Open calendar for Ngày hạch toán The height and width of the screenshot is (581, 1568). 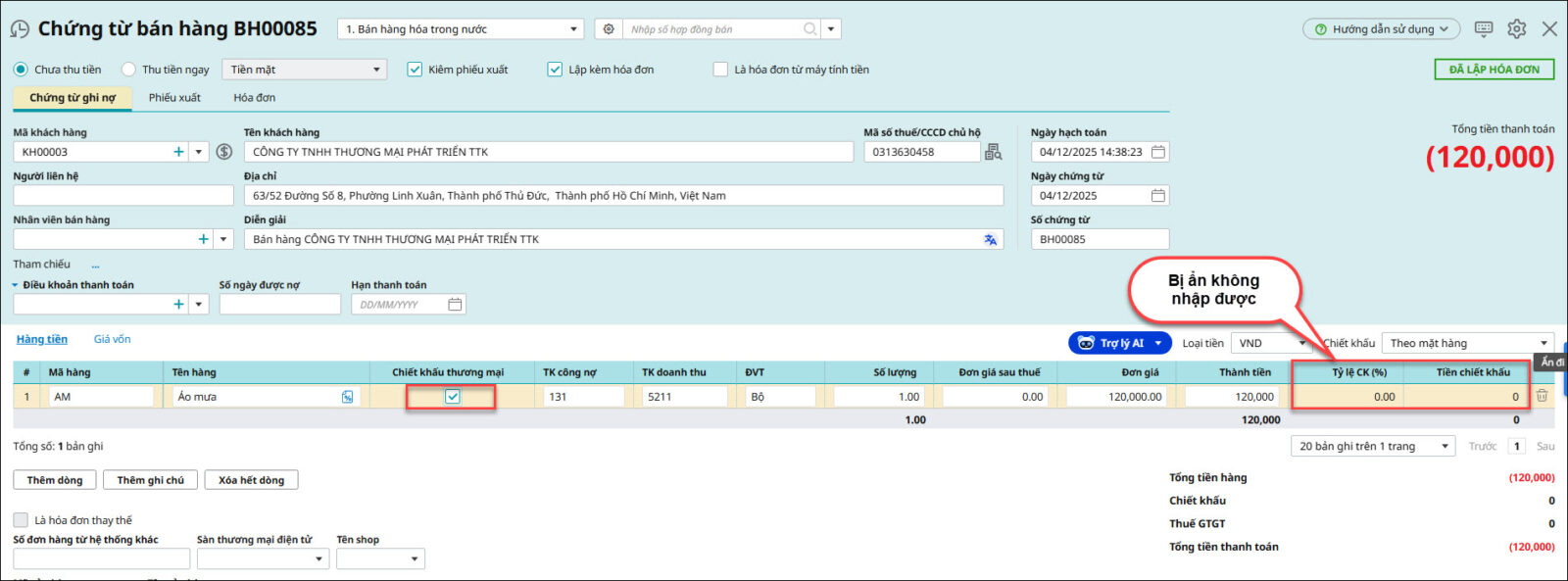(1157, 152)
